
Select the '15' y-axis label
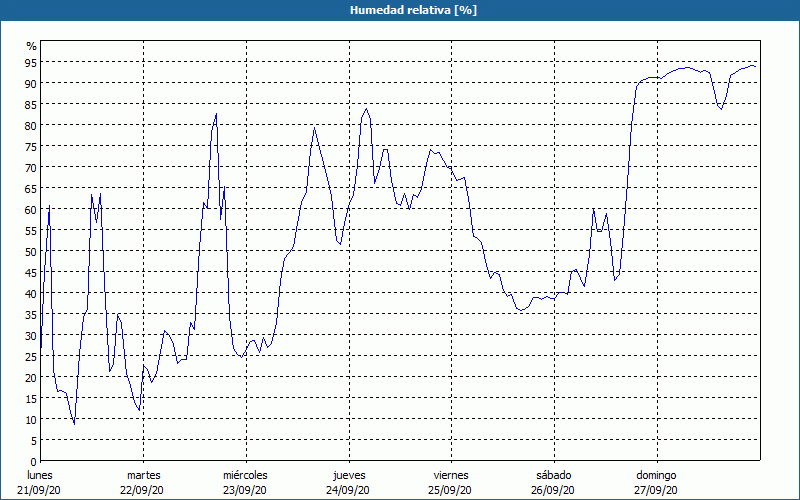[x=31, y=399]
